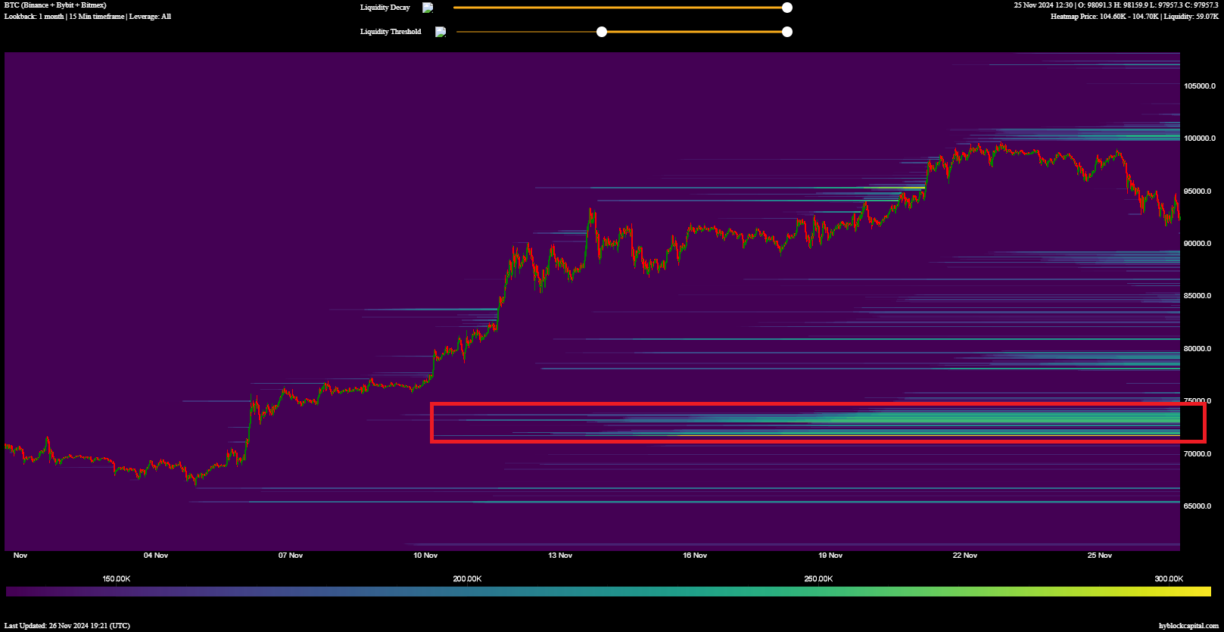Click the Liquidity Decay info icon

coord(428,7)
